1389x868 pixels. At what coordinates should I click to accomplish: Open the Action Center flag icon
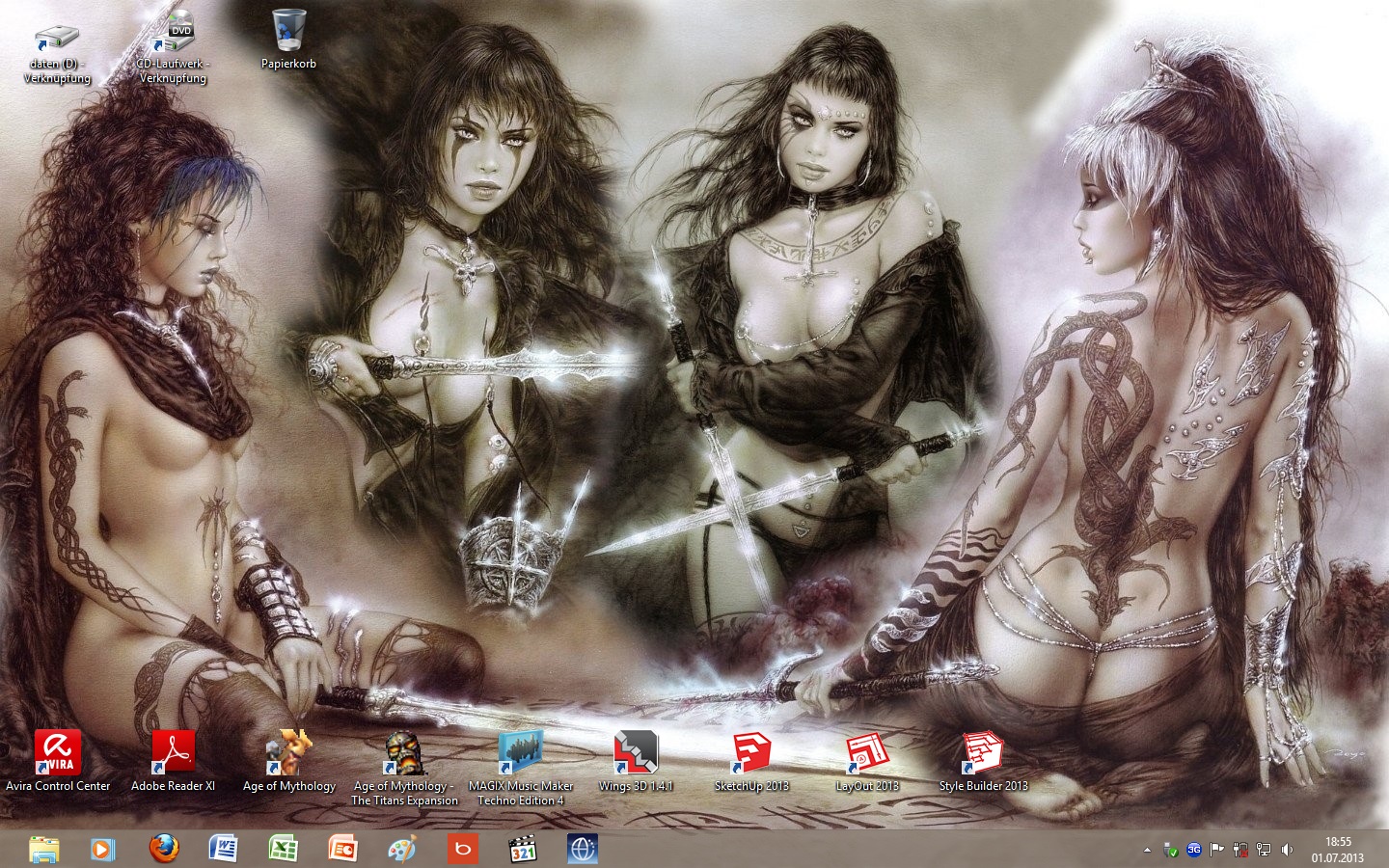1217,850
